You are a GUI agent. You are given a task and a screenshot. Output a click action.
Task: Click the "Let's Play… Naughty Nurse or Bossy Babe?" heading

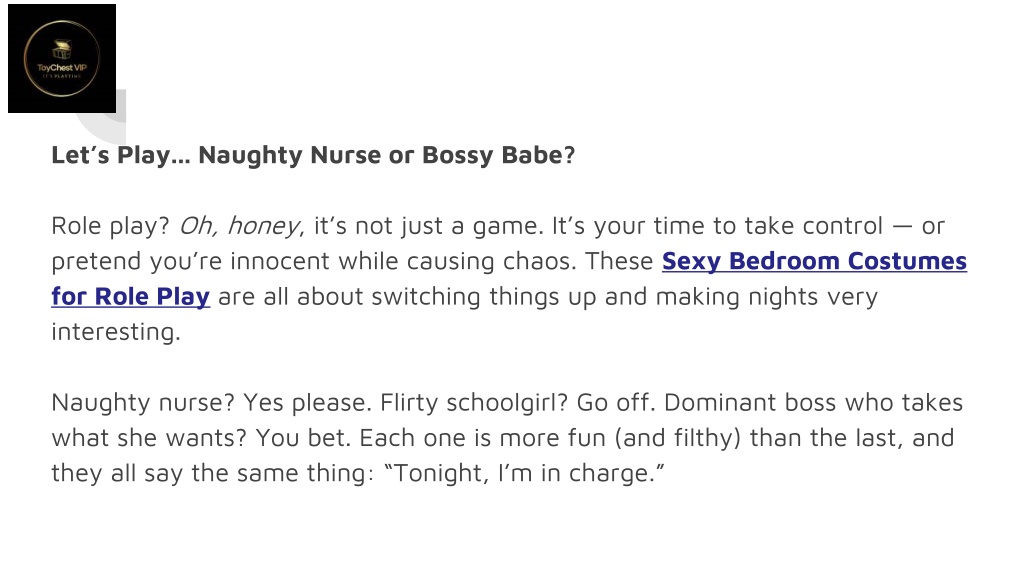(313, 155)
